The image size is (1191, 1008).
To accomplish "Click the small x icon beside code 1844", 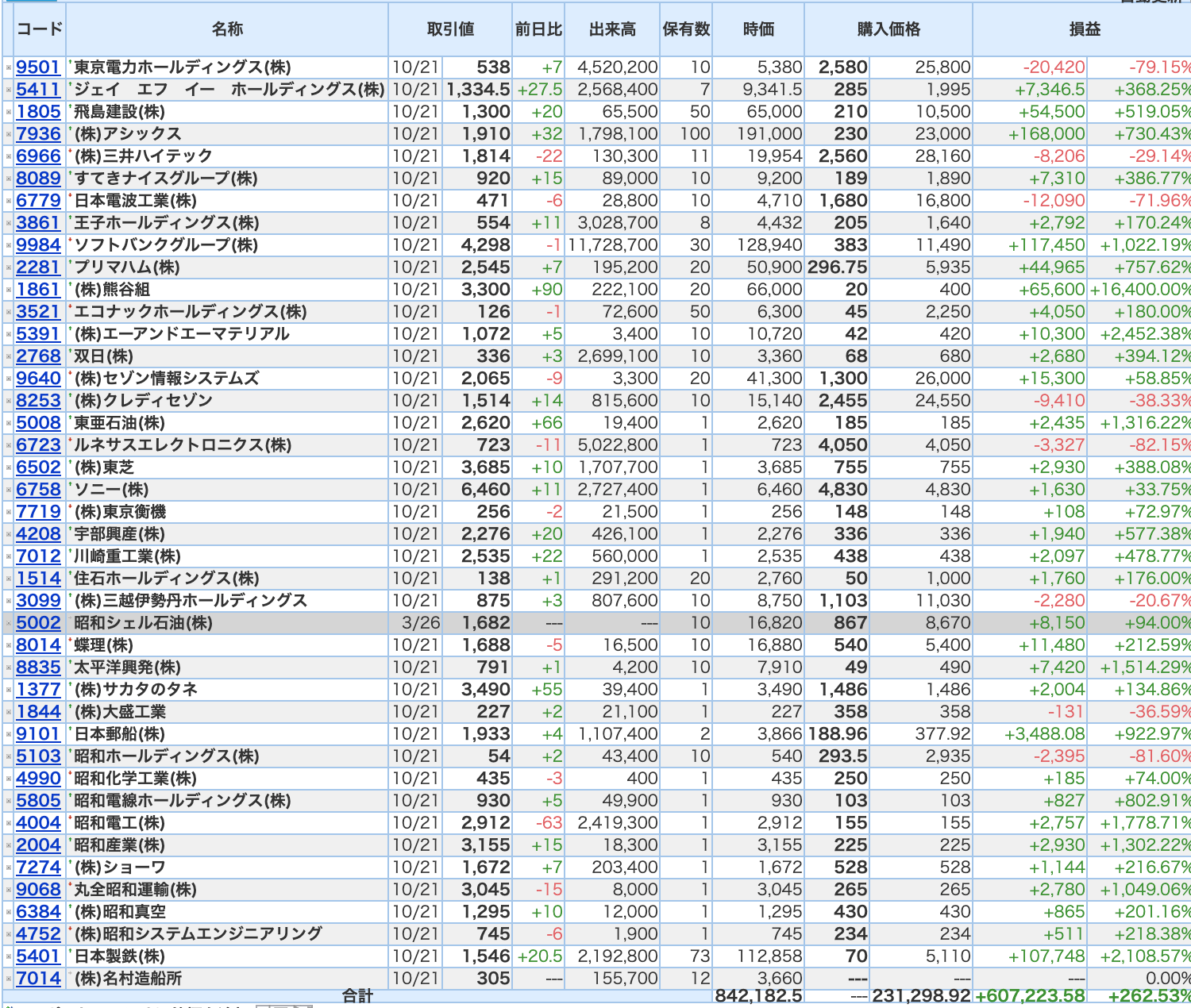I will pos(9,713).
